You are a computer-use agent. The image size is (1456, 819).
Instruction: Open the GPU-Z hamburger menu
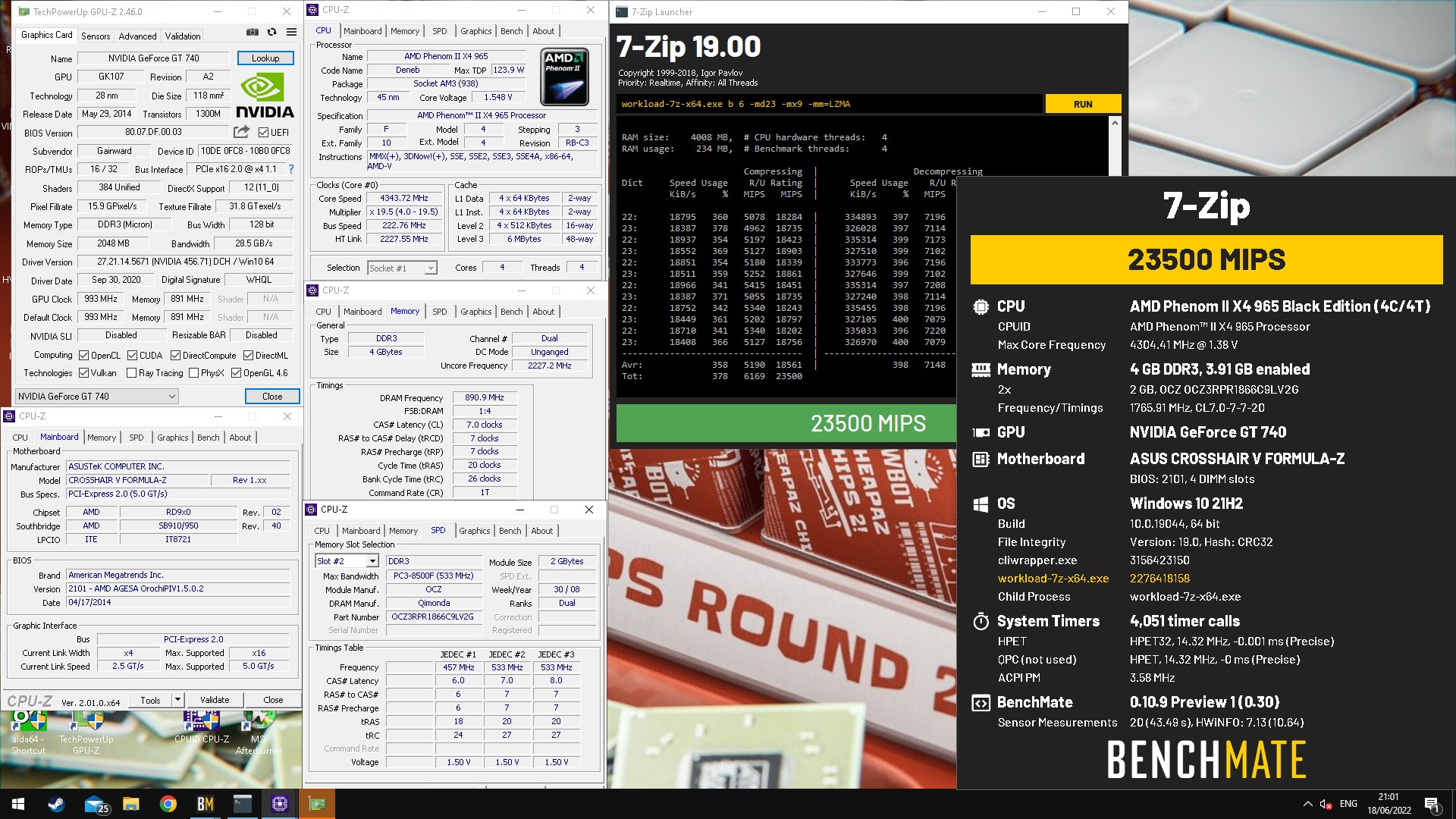tap(291, 32)
